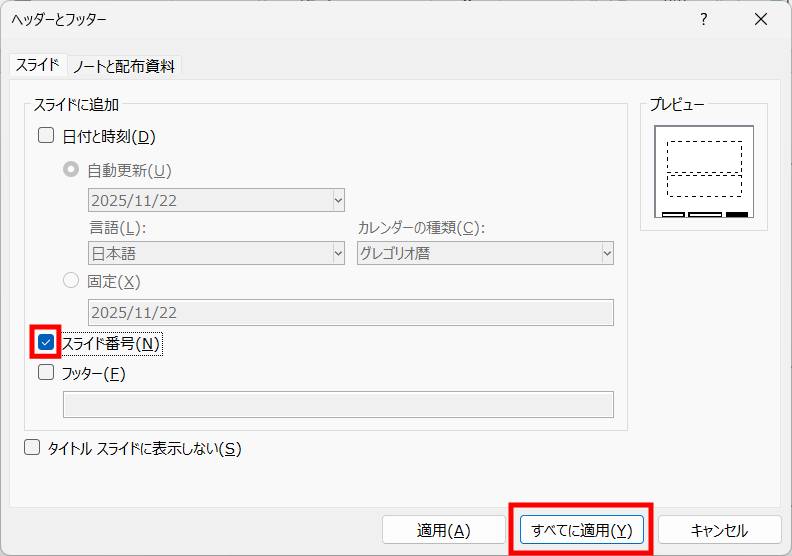The height and width of the screenshot is (556, 792).
Task: Switch to the ノートと配布資料 tab
Action: pyautogui.click(x=124, y=66)
